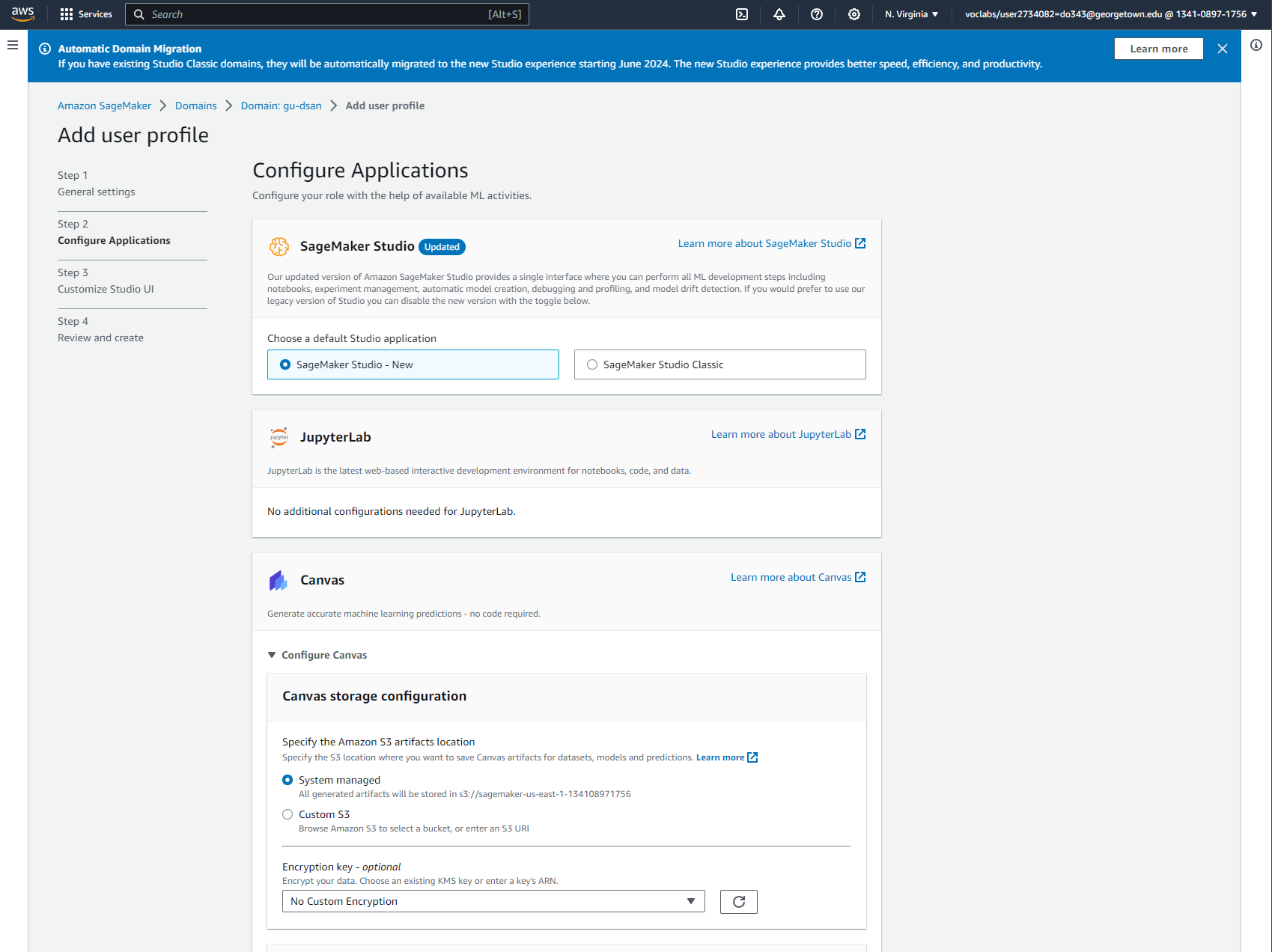Click Learn more button in banner
Viewport: 1272px width, 952px height.
pos(1159,49)
